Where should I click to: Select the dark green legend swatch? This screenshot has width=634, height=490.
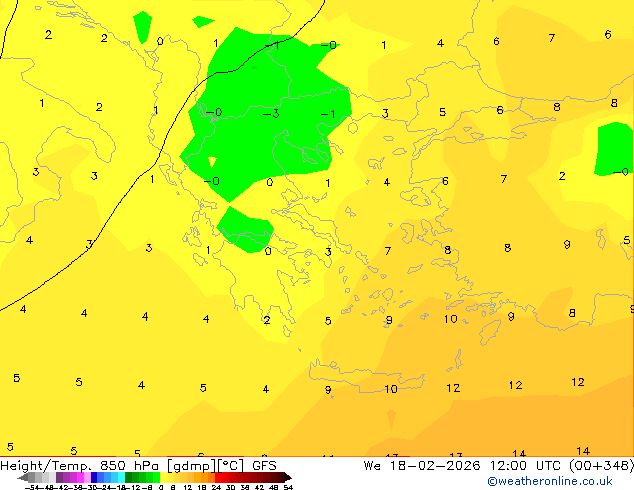click(x=128, y=477)
